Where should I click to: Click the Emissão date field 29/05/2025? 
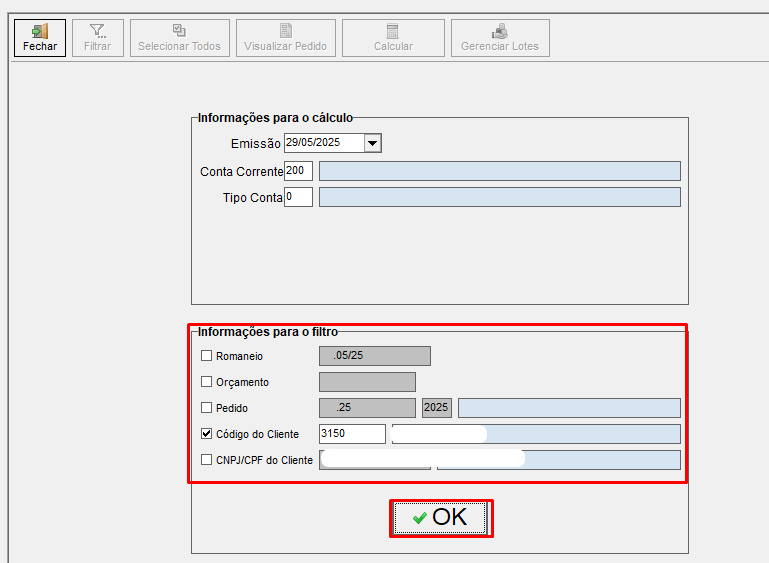coord(323,143)
